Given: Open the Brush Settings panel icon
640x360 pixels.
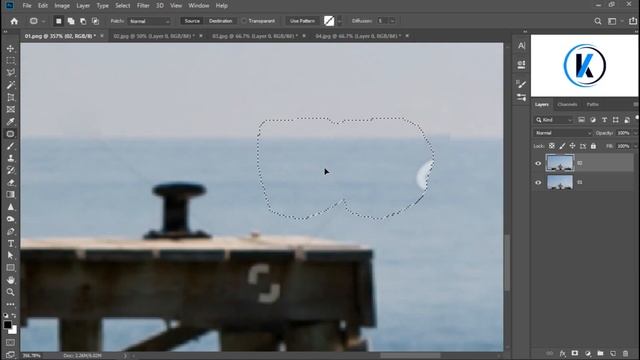Looking at the screenshot, I should coord(521,84).
